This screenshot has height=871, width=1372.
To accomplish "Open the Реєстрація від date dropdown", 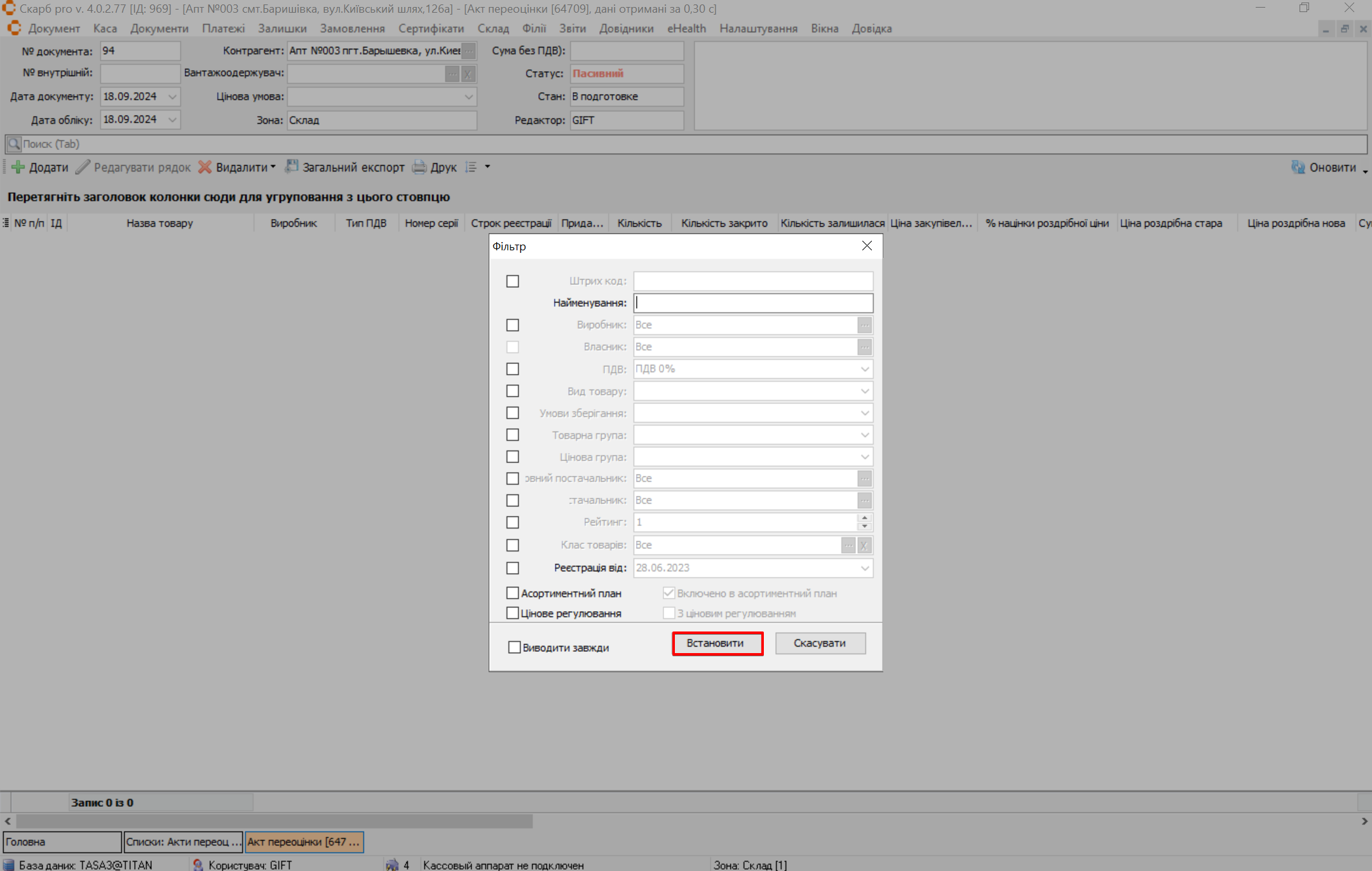I will [x=864, y=569].
